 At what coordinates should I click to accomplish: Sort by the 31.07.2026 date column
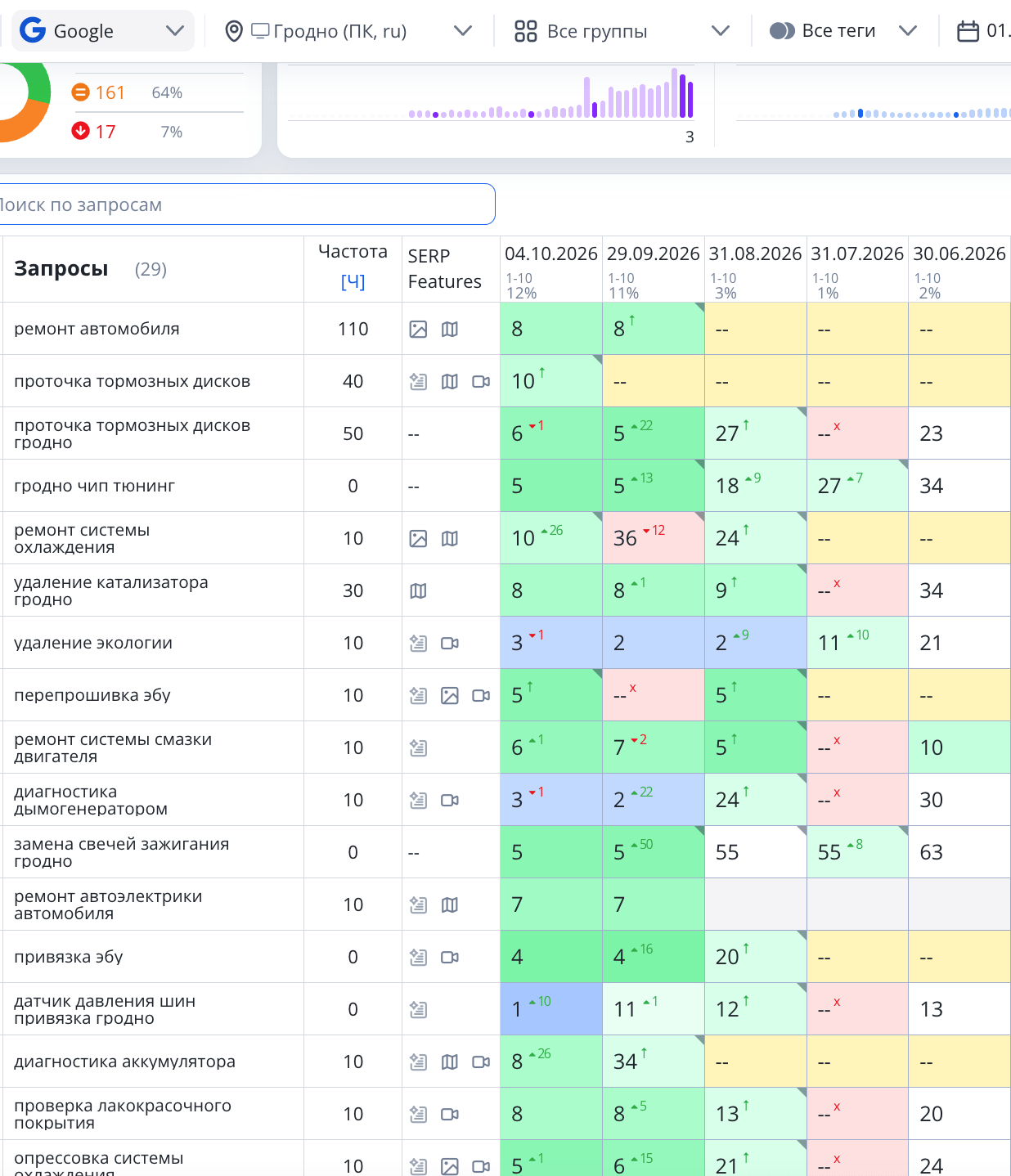click(x=857, y=254)
